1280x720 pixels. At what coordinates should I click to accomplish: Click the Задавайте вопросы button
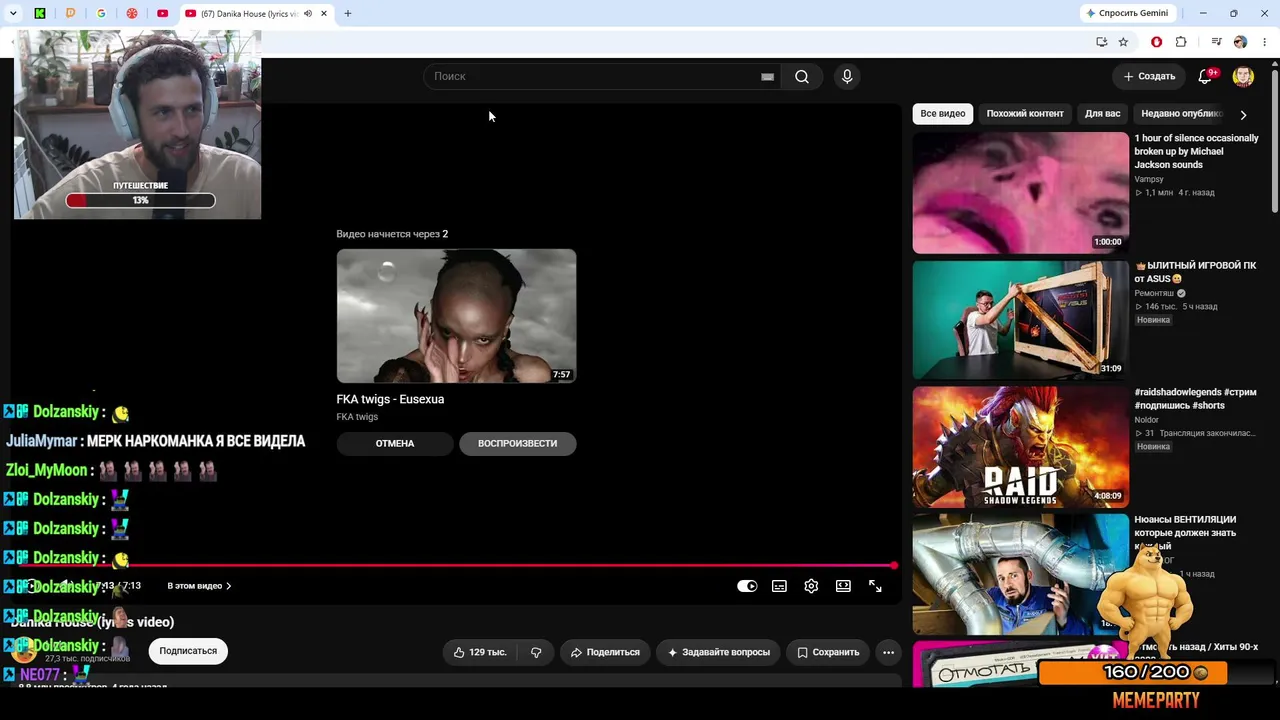[718, 652]
